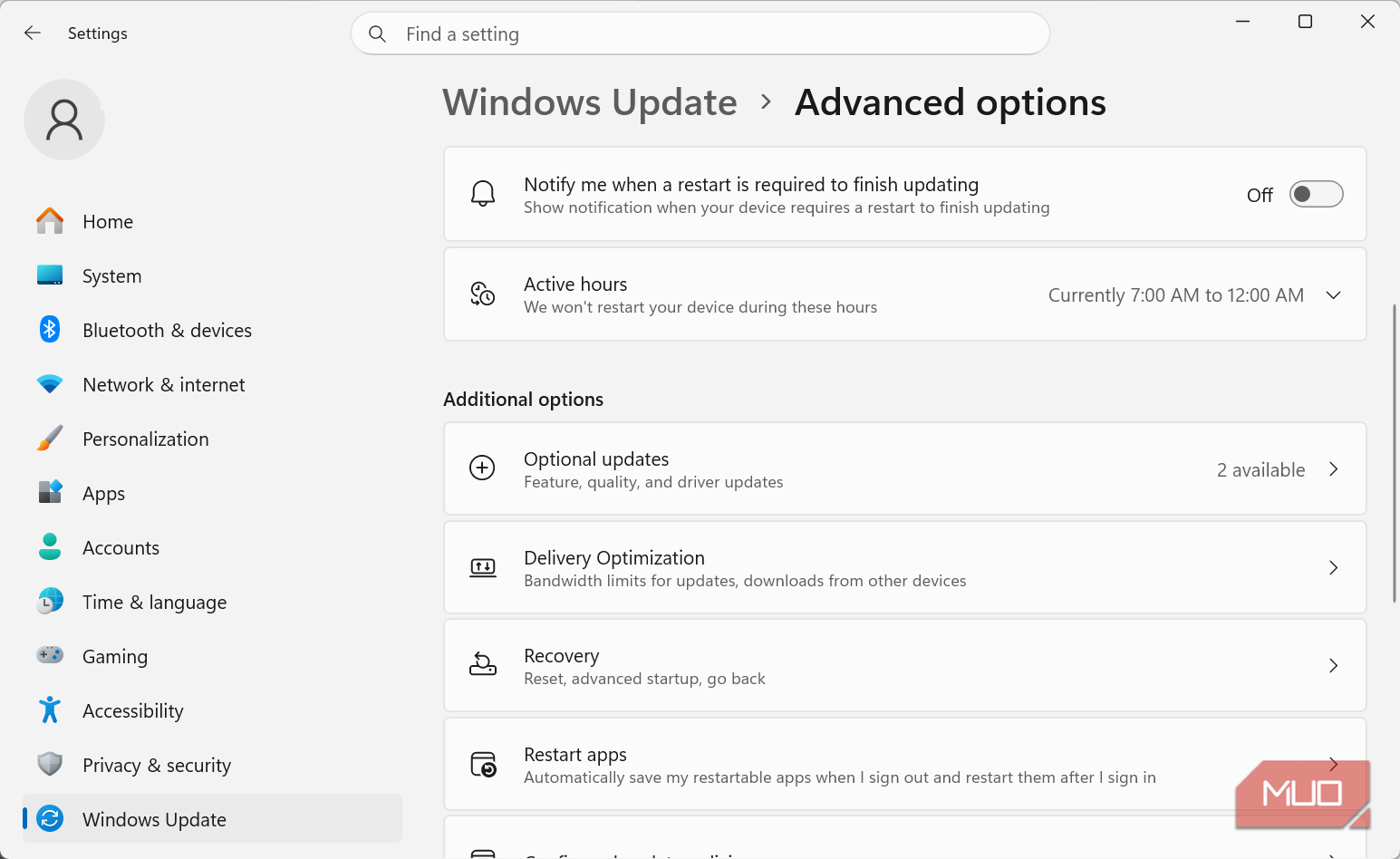The image size is (1400, 859).
Task: Click the Restart apps icon
Action: click(483, 764)
